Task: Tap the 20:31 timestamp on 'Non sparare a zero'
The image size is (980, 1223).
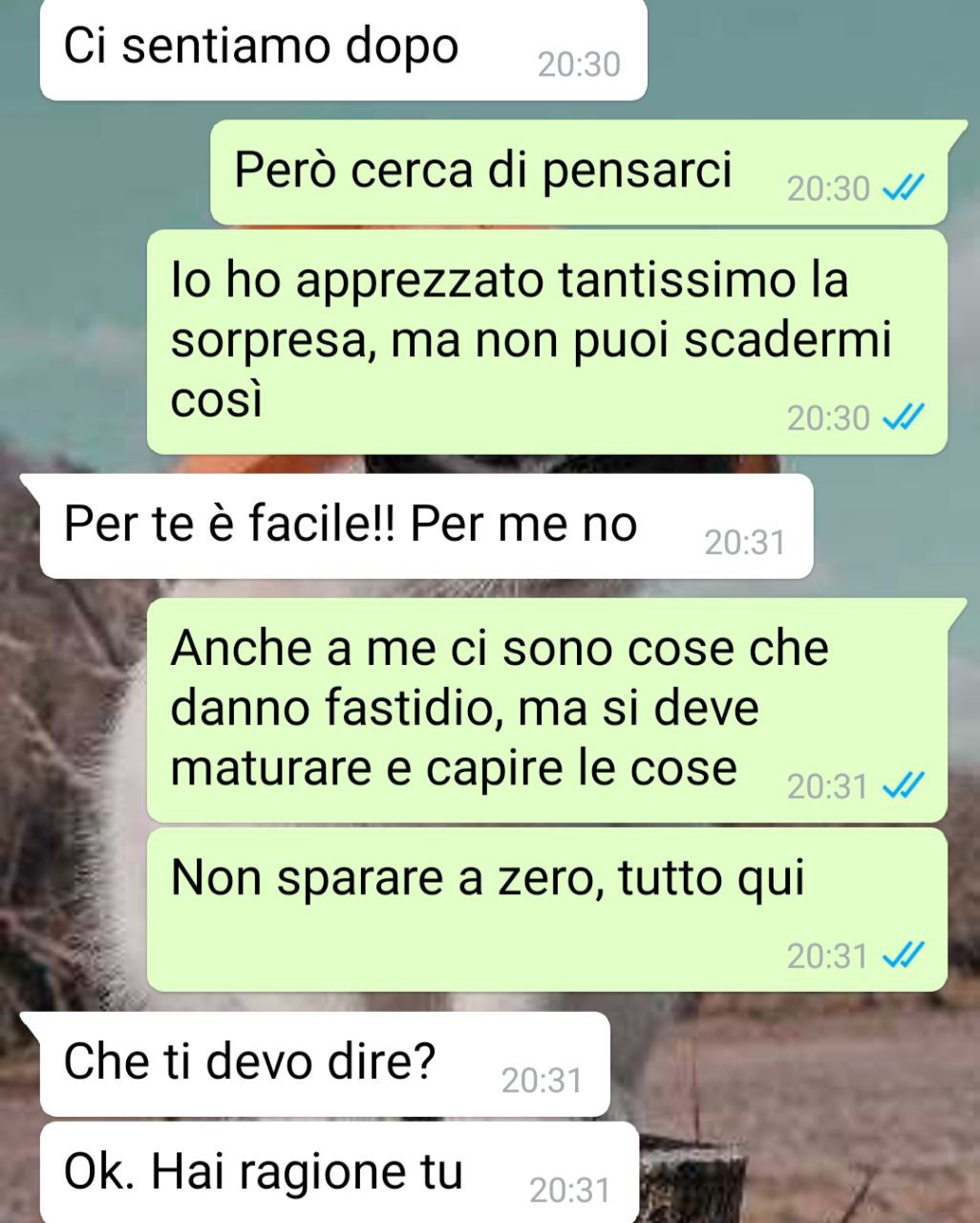Action: point(827,955)
